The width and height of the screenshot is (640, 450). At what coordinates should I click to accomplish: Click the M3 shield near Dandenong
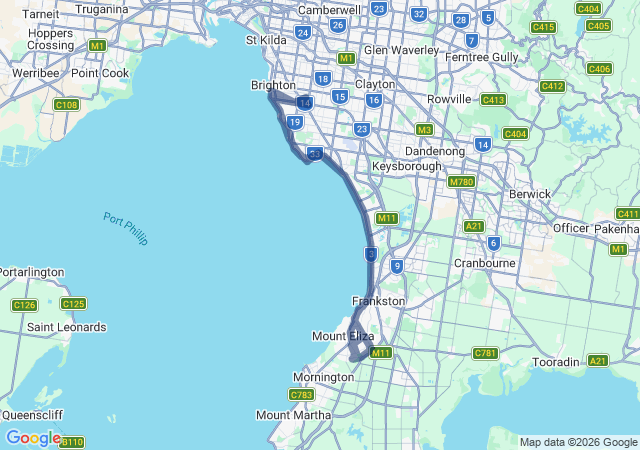(424, 130)
